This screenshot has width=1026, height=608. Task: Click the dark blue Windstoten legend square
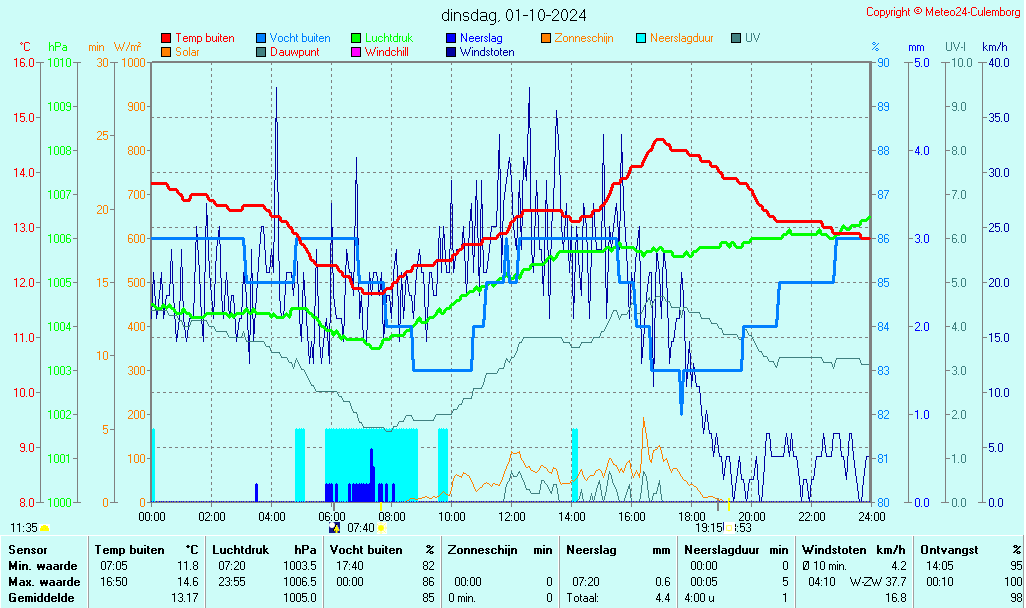pyautogui.click(x=451, y=52)
